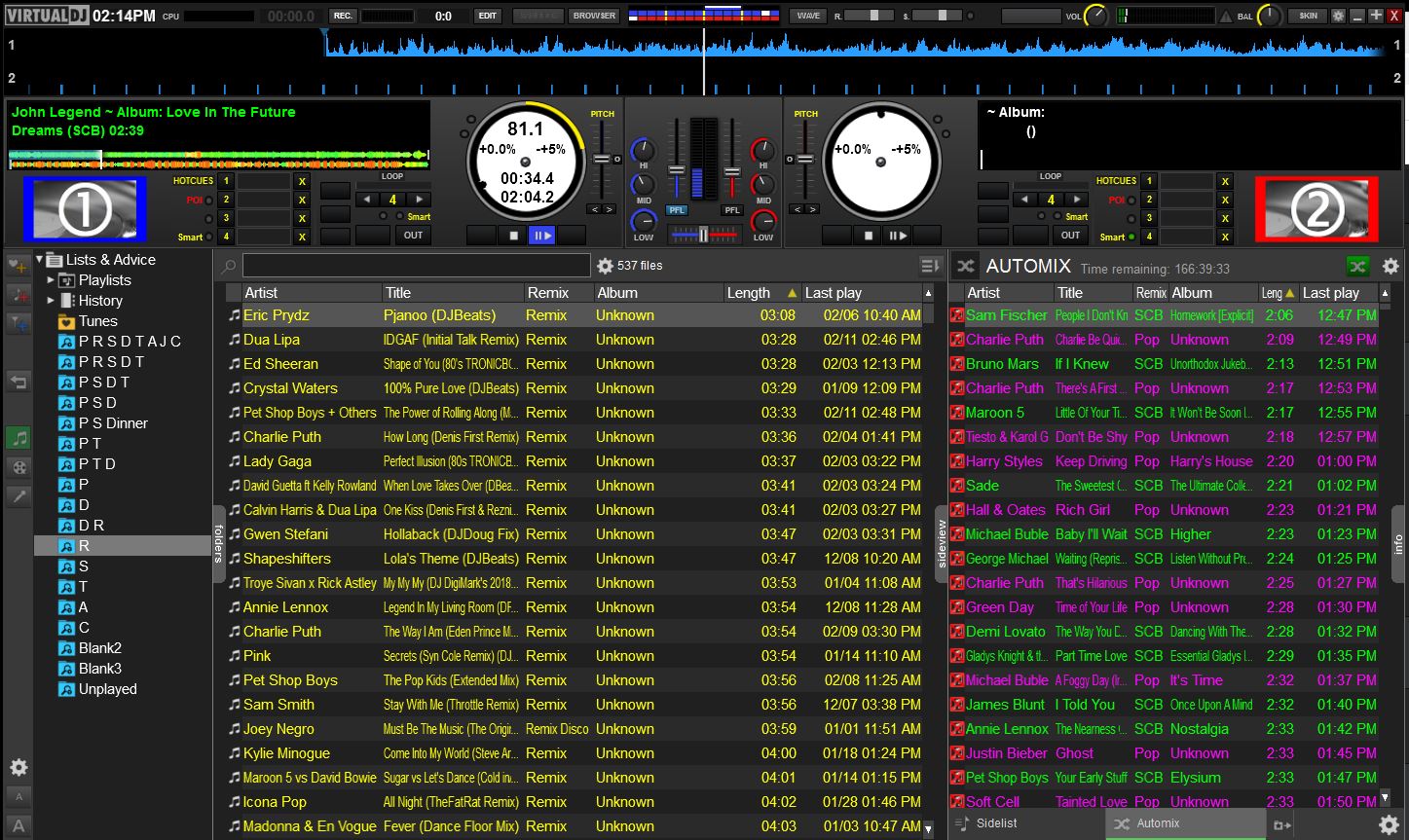Select the Tunes folder
This screenshot has width=1409, height=840.
click(97, 321)
